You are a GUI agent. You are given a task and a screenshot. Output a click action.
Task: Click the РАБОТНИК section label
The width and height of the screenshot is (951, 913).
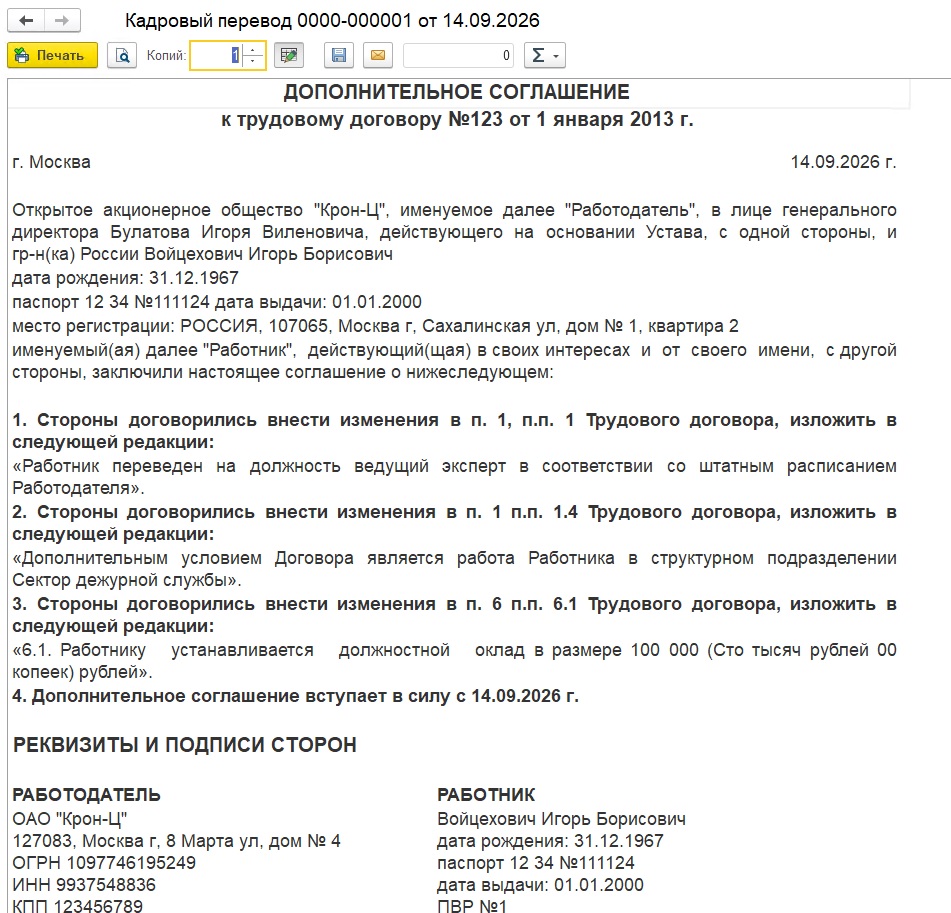(486, 794)
